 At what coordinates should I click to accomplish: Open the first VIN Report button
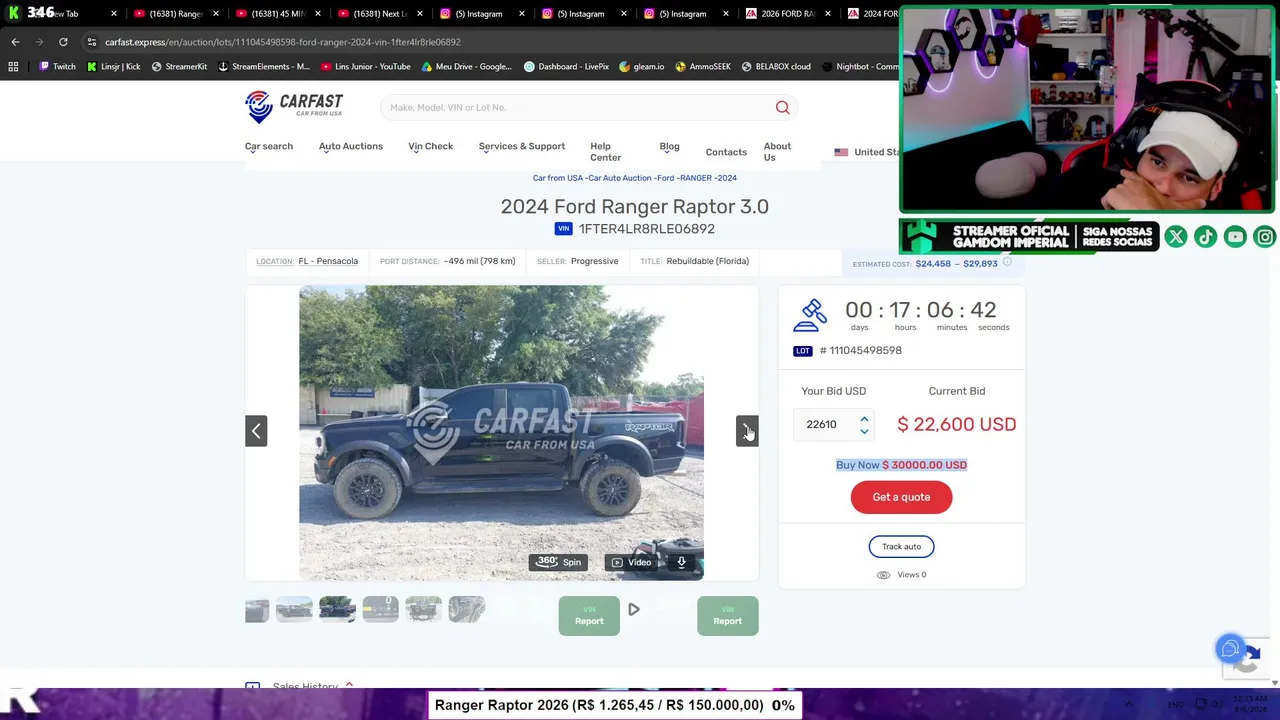coord(589,616)
